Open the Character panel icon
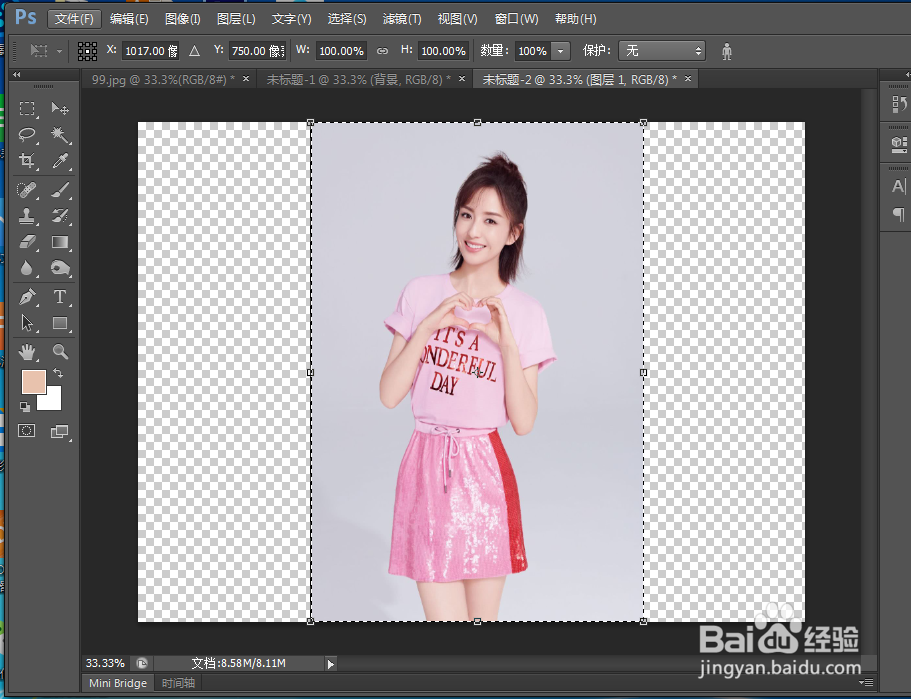This screenshot has width=911, height=699. point(898,186)
